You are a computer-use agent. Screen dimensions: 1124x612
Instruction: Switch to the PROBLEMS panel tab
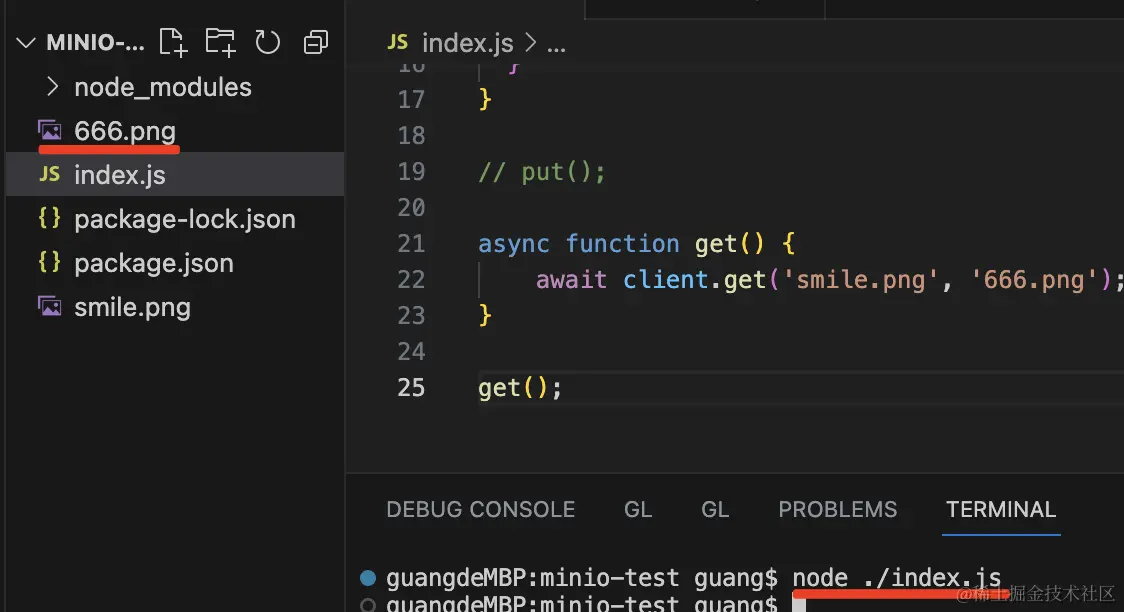[x=837, y=510]
